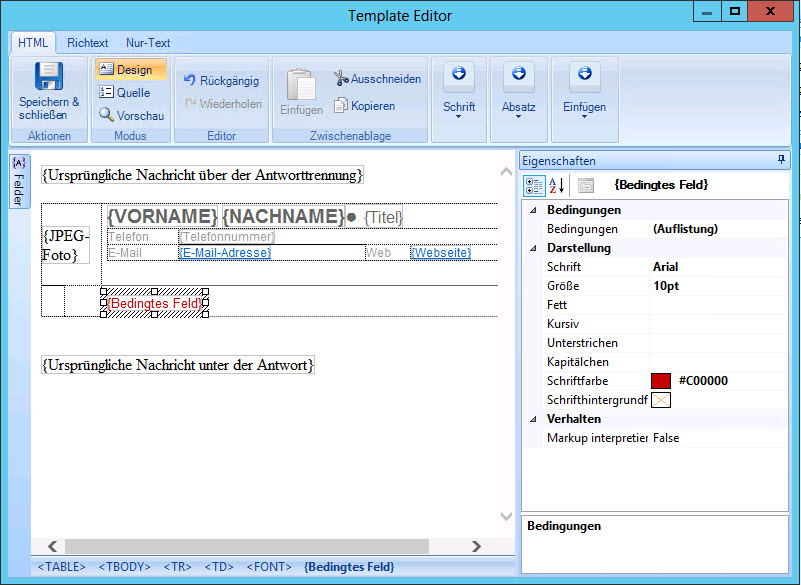Click the Kopieren icon in Zwischenablage
Viewport: 801px width, 585px height.
click(x=342, y=105)
